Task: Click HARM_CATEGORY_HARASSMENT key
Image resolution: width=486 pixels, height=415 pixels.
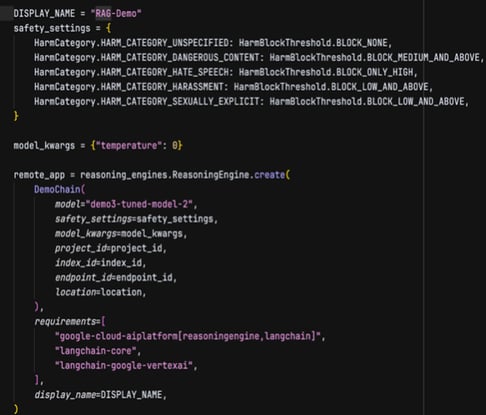Action: click(162, 87)
